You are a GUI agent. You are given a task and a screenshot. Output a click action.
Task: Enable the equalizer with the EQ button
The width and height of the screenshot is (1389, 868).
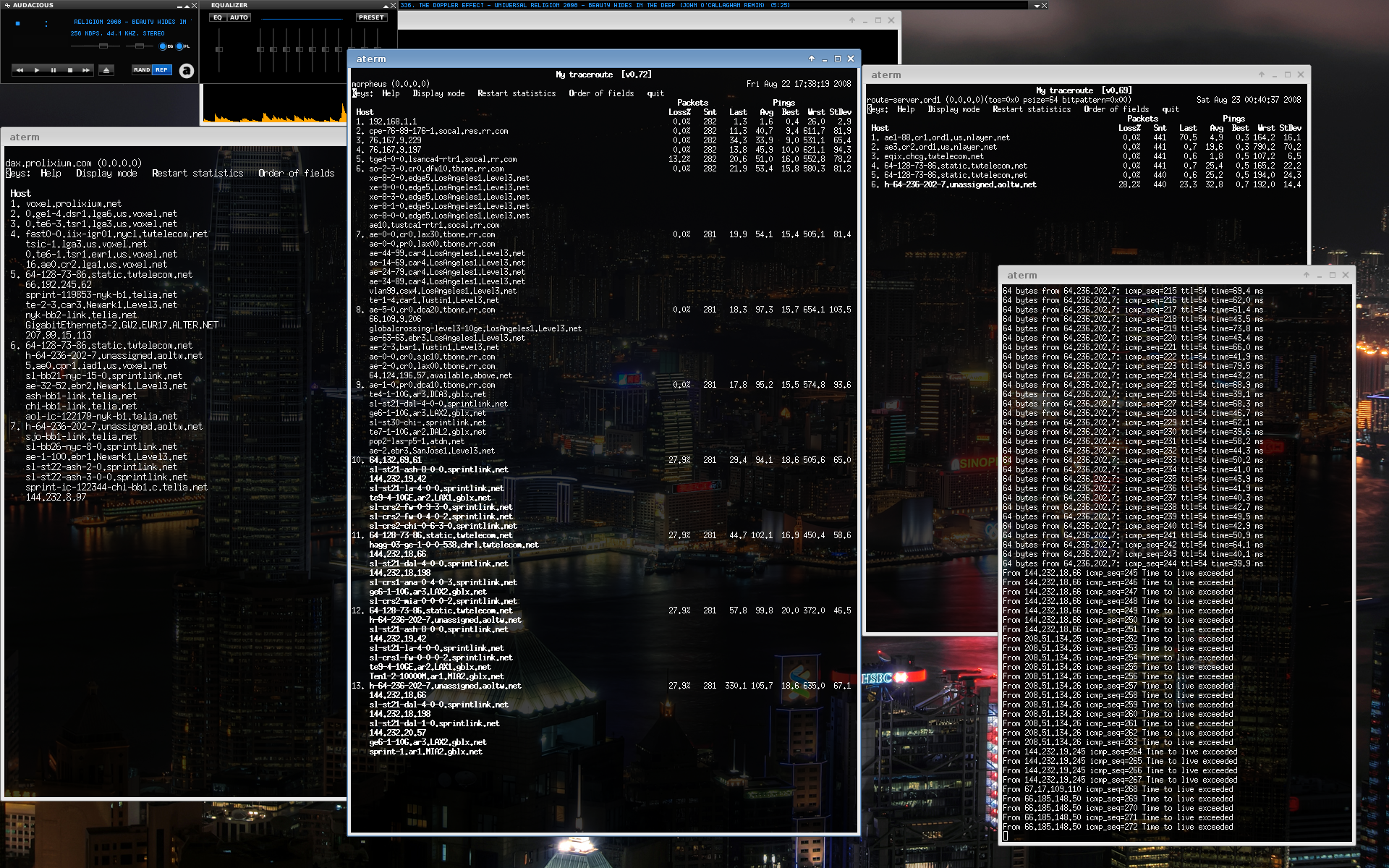(217, 17)
